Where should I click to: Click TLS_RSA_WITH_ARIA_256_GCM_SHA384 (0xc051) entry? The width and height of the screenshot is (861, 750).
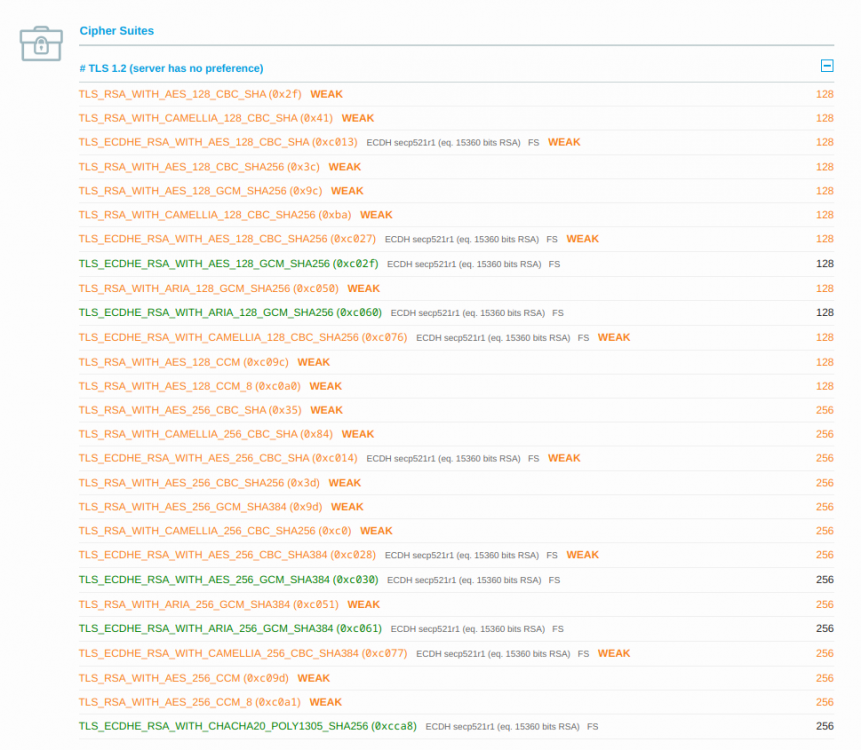tap(209, 604)
